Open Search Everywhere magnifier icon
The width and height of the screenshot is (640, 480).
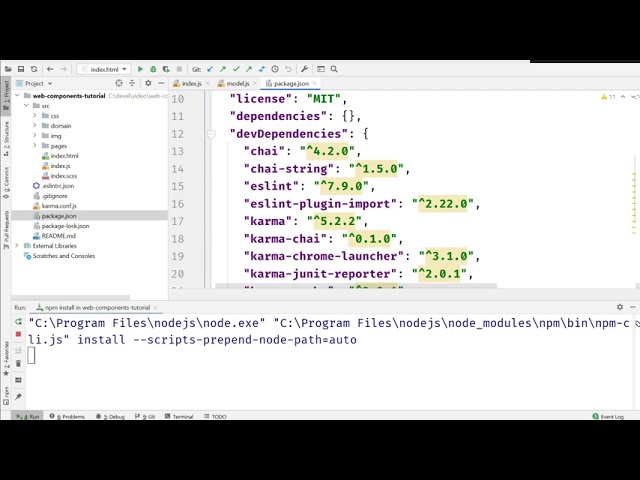click(x=334, y=69)
